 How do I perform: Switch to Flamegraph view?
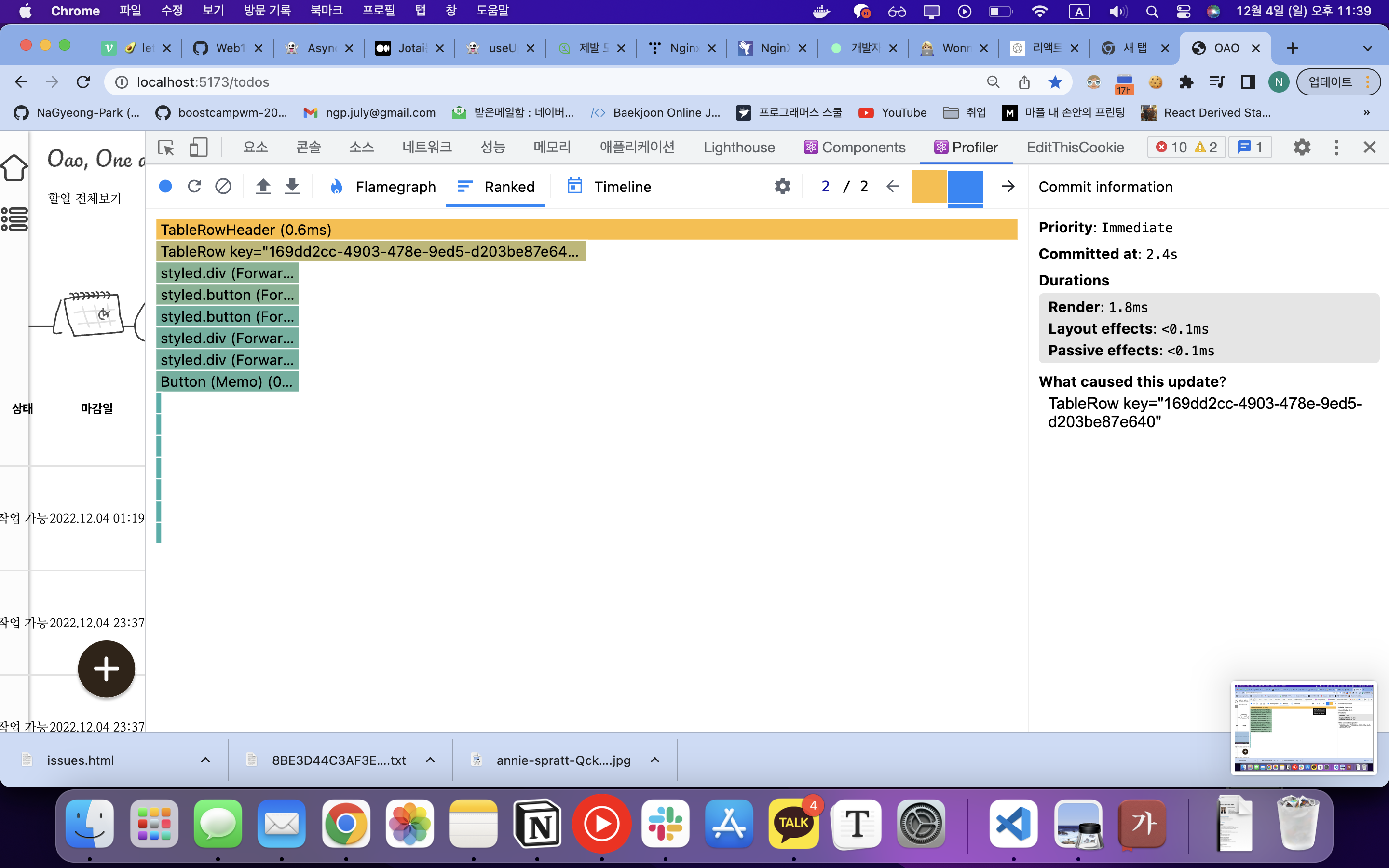(x=383, y=187)
